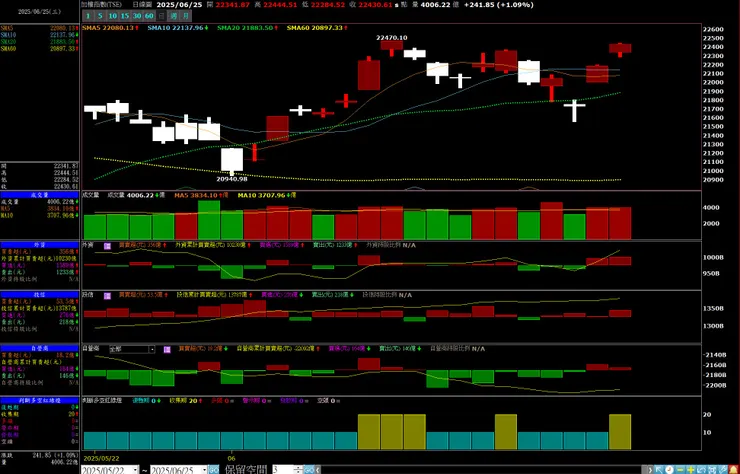Open the start date 2025/05/22 dropdown
Screen dimensions: 740x474
point(135,470)
